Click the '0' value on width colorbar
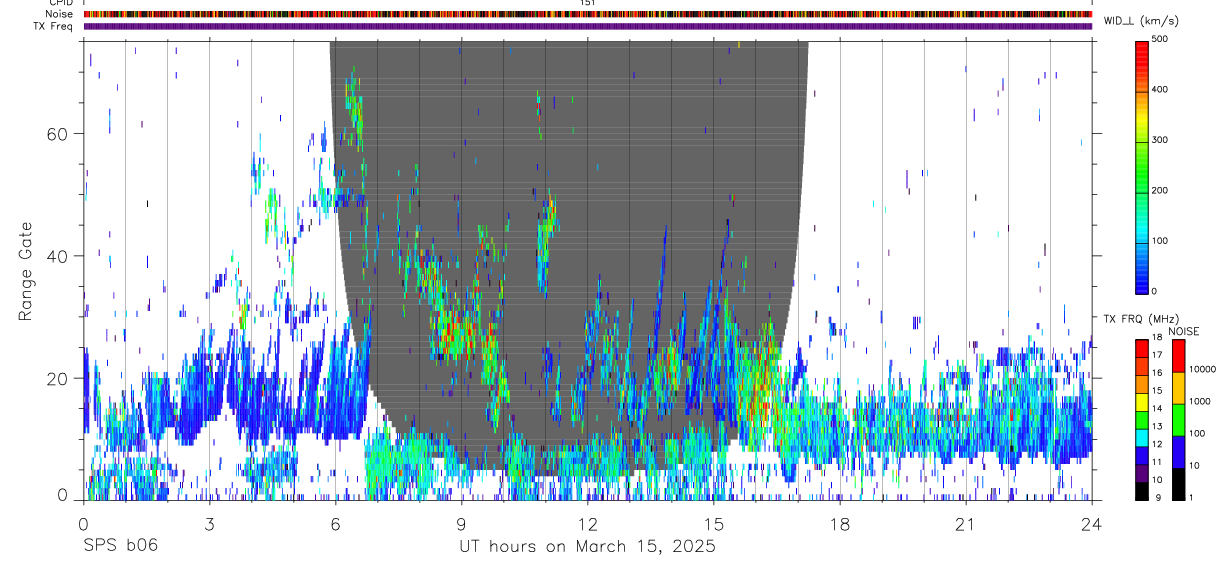 1155,291
